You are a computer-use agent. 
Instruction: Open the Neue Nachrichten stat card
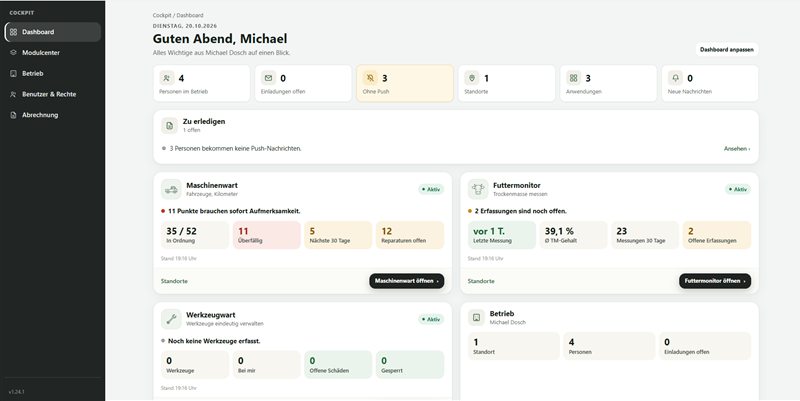click(x=710, y=83)
